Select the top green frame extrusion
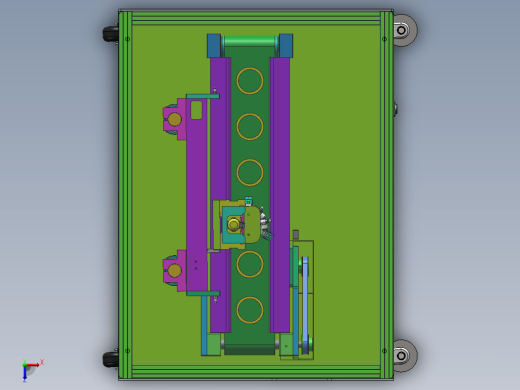Image resolution: width=520 pixels, height=390 pixels. 256,18
